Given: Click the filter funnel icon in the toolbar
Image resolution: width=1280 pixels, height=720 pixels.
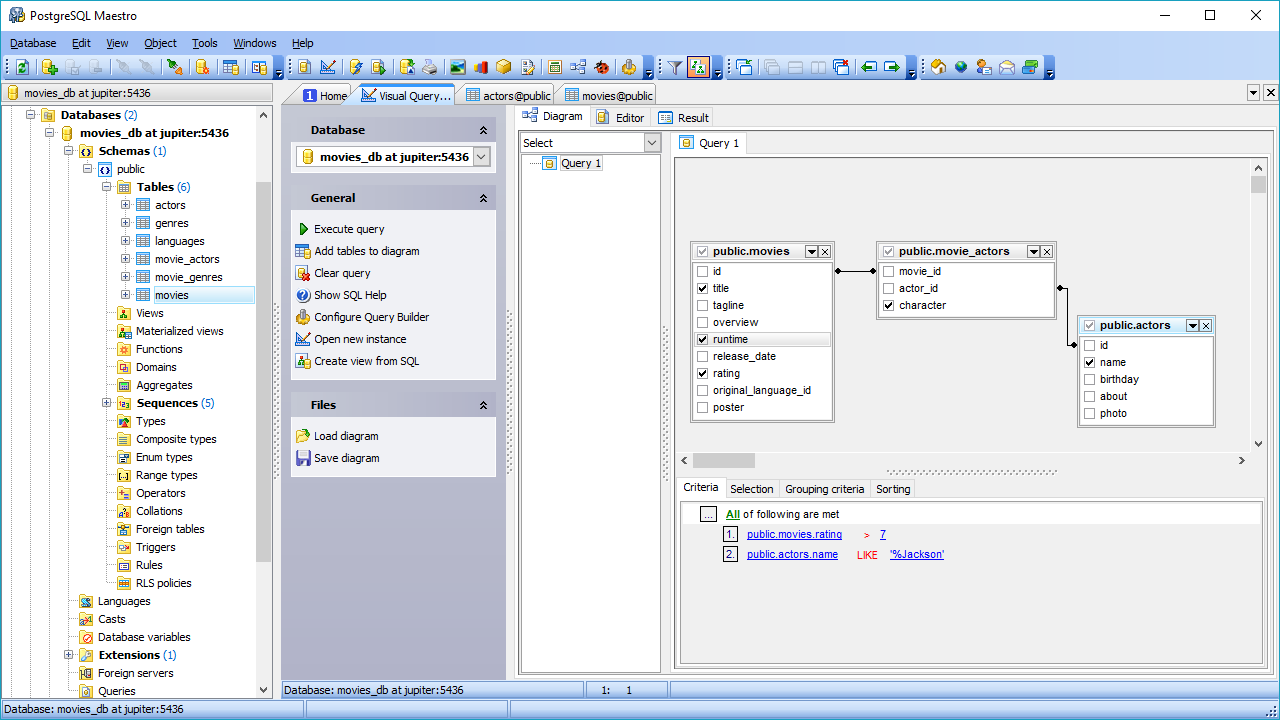Looking at the screenshot, I should tap(675, 67).
